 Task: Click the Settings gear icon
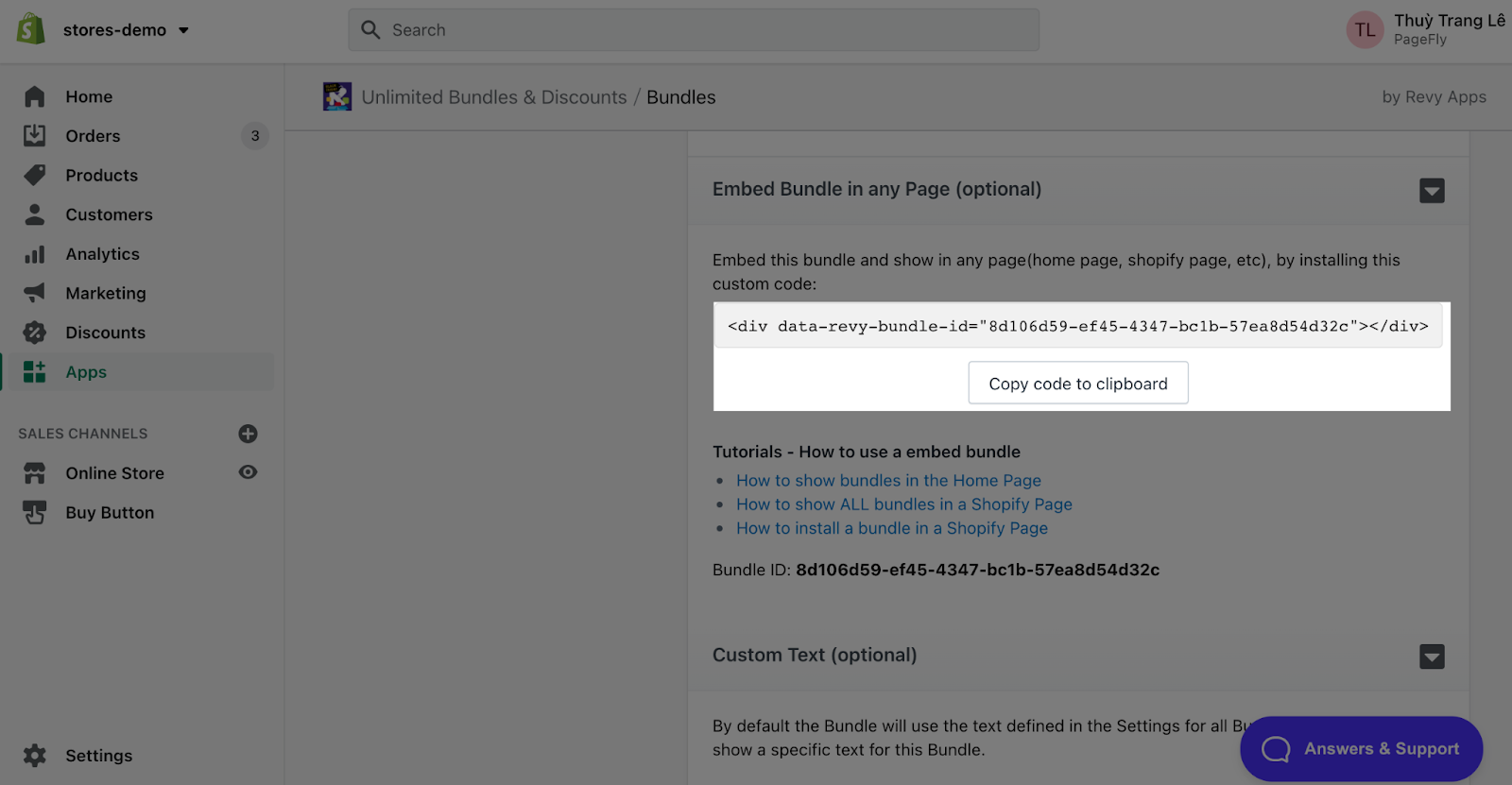point(35,756)
